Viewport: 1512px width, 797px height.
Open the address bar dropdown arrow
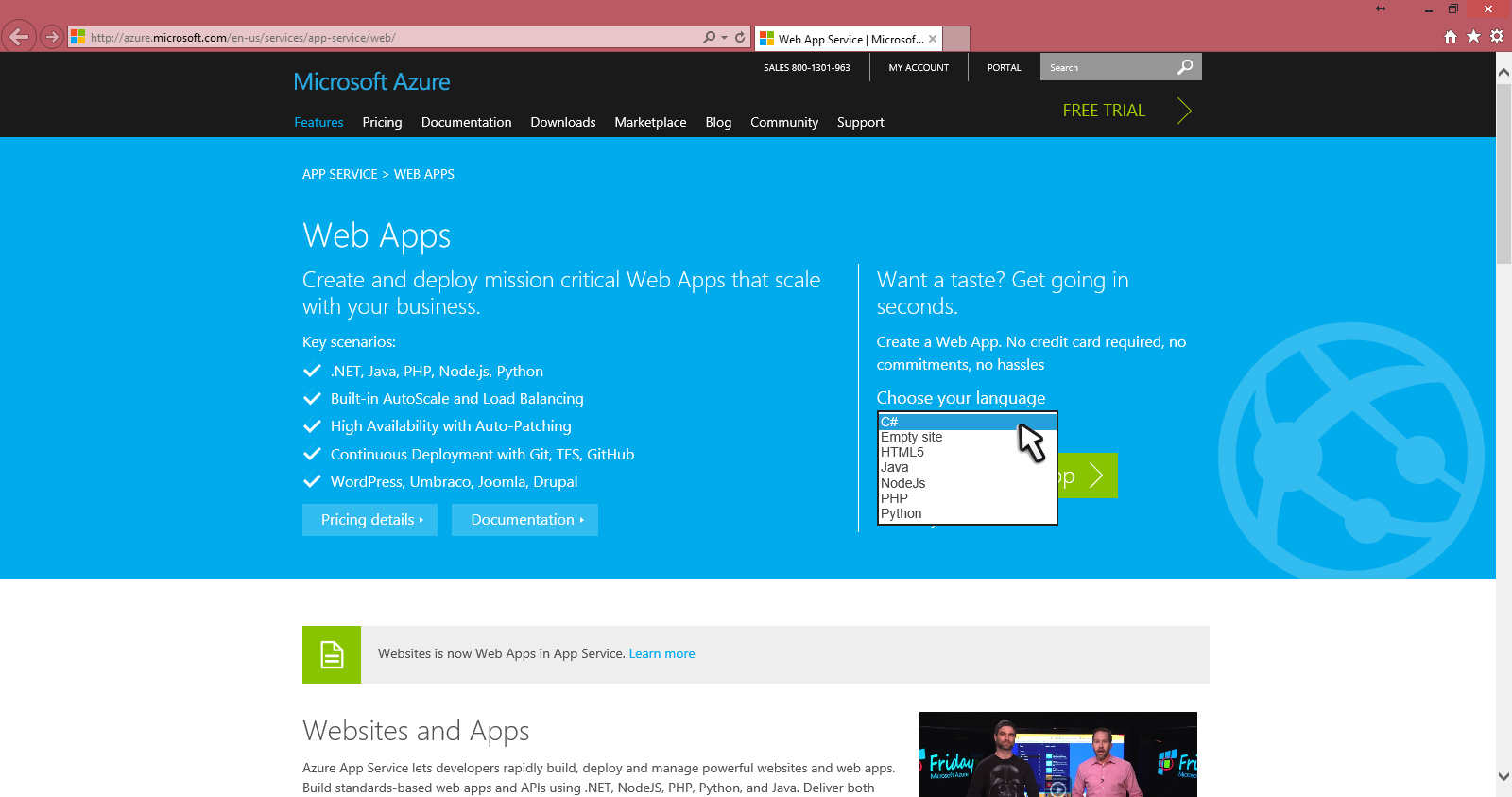pos(725,38)
